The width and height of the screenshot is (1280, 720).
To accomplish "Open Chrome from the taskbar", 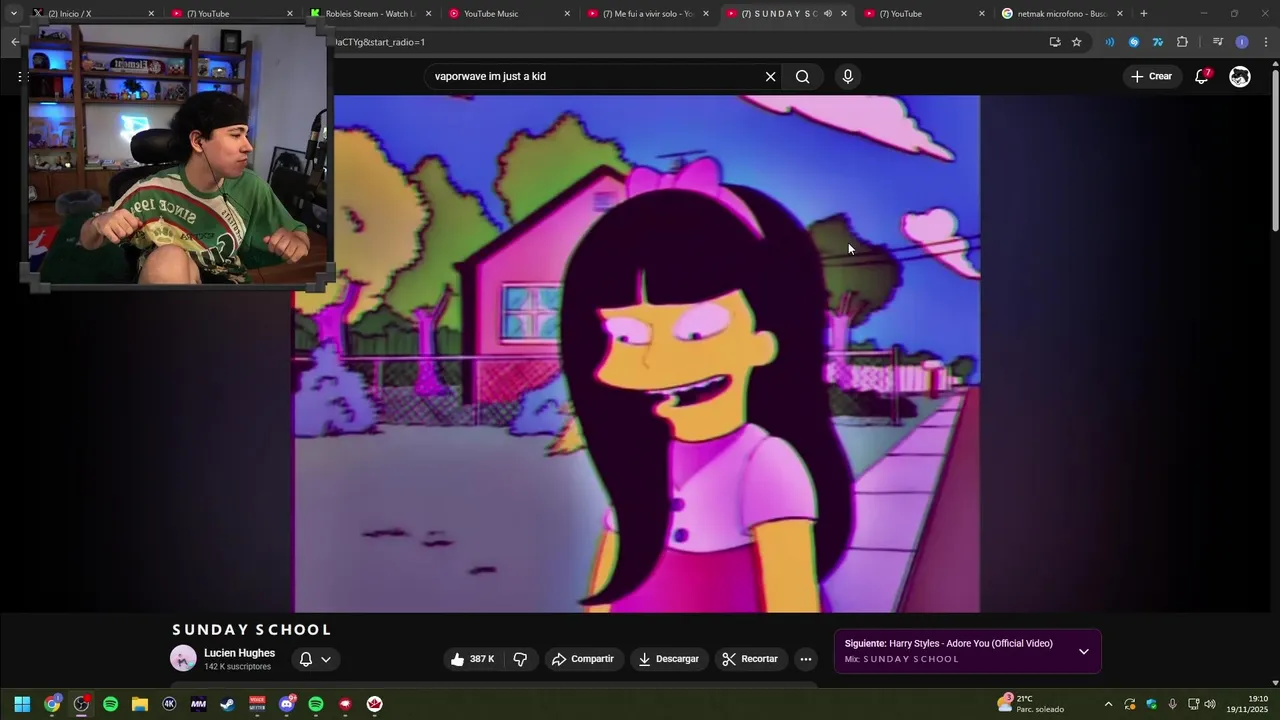I will [52, 704].
